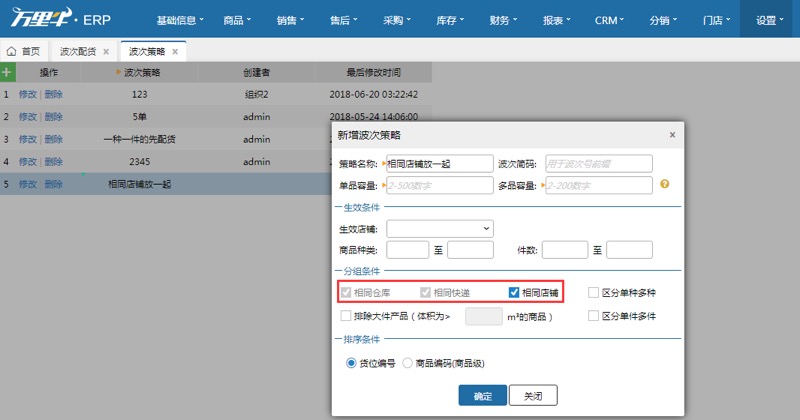Open the 财务 menu
This screenshot has width=800, height=420.
[503, 20]
